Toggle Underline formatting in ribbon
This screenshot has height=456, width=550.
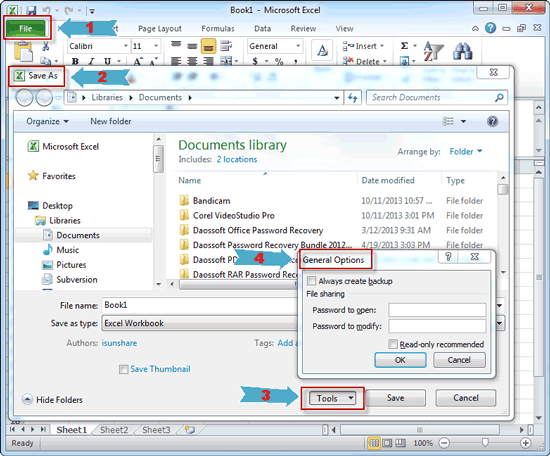[x=107, y=61]
